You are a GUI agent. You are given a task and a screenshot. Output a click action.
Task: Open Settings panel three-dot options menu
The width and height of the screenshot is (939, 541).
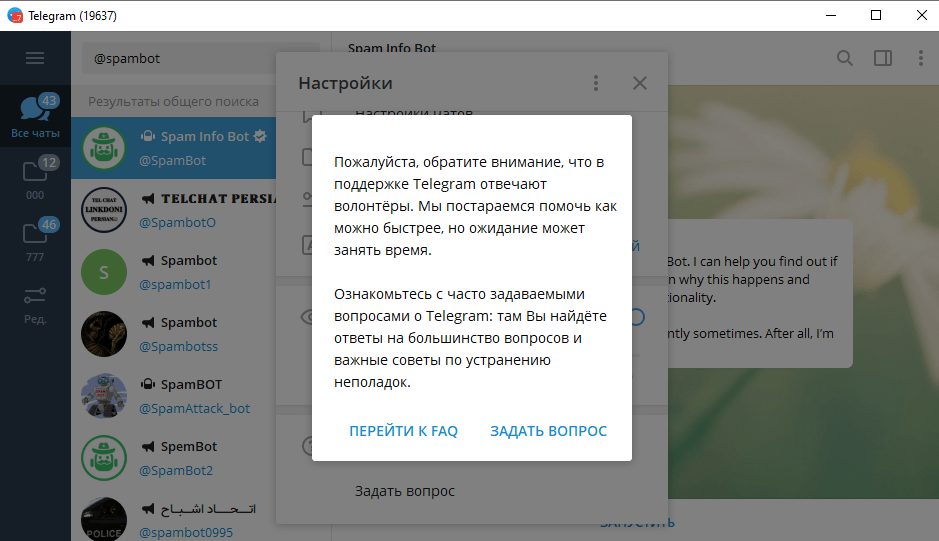point(596,83)
